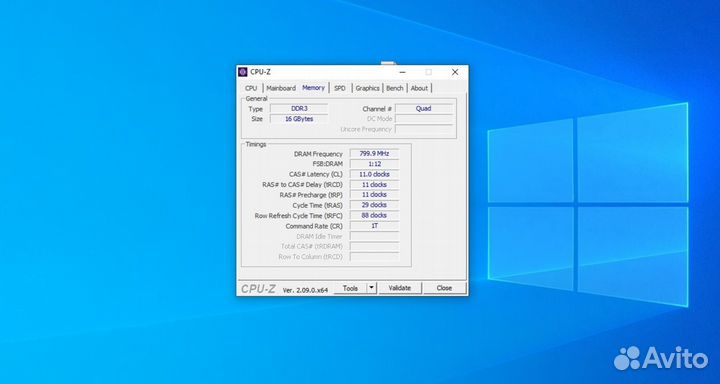Viewport: 720px width, 384px height.
Task: Click the Row Refresh Cycle Time (tRFC) label
Action: pyautogui.click(x=298, y=215)
